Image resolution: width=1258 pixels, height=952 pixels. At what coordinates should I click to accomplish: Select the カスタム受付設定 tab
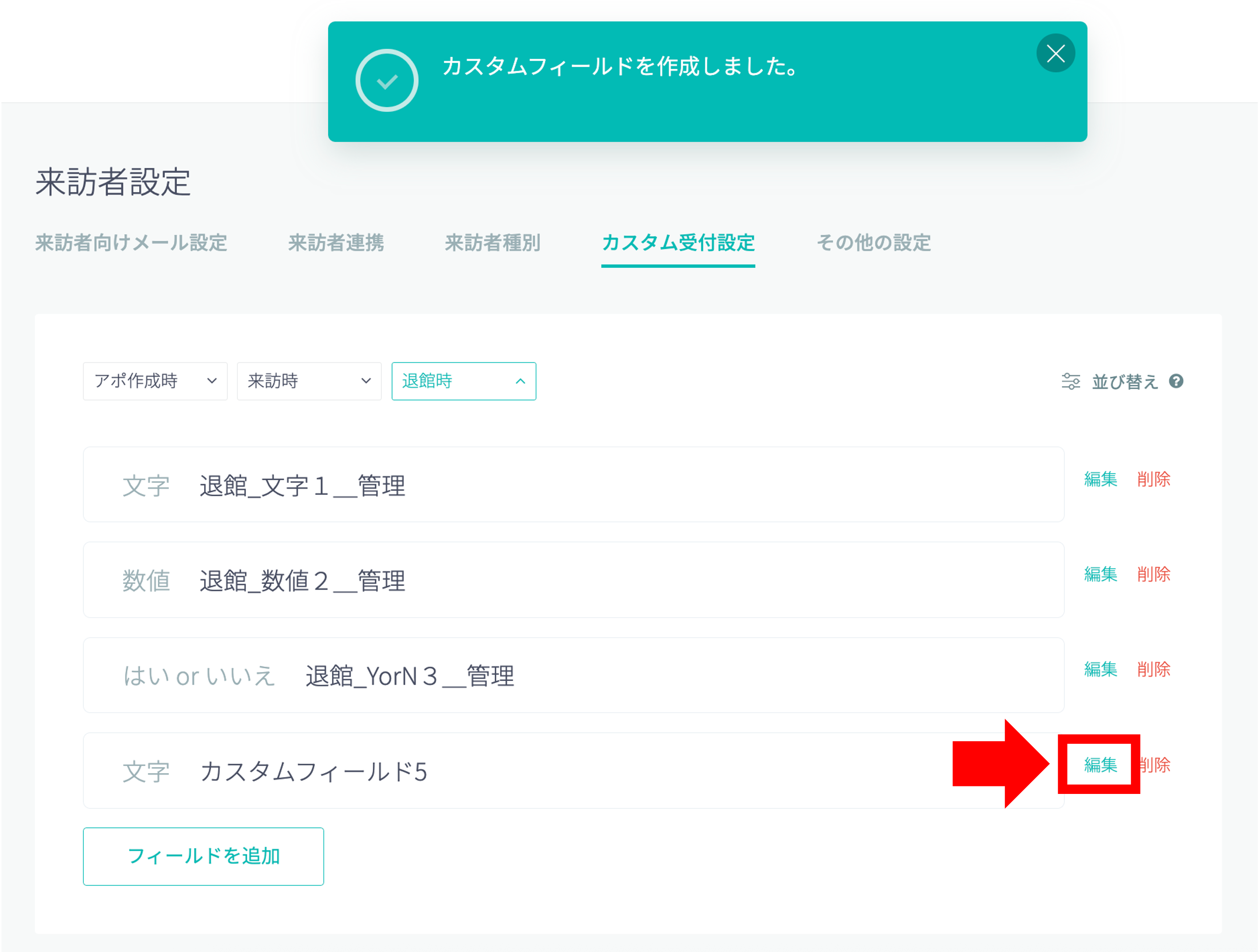pyautogui.click(x=678, y=243)
